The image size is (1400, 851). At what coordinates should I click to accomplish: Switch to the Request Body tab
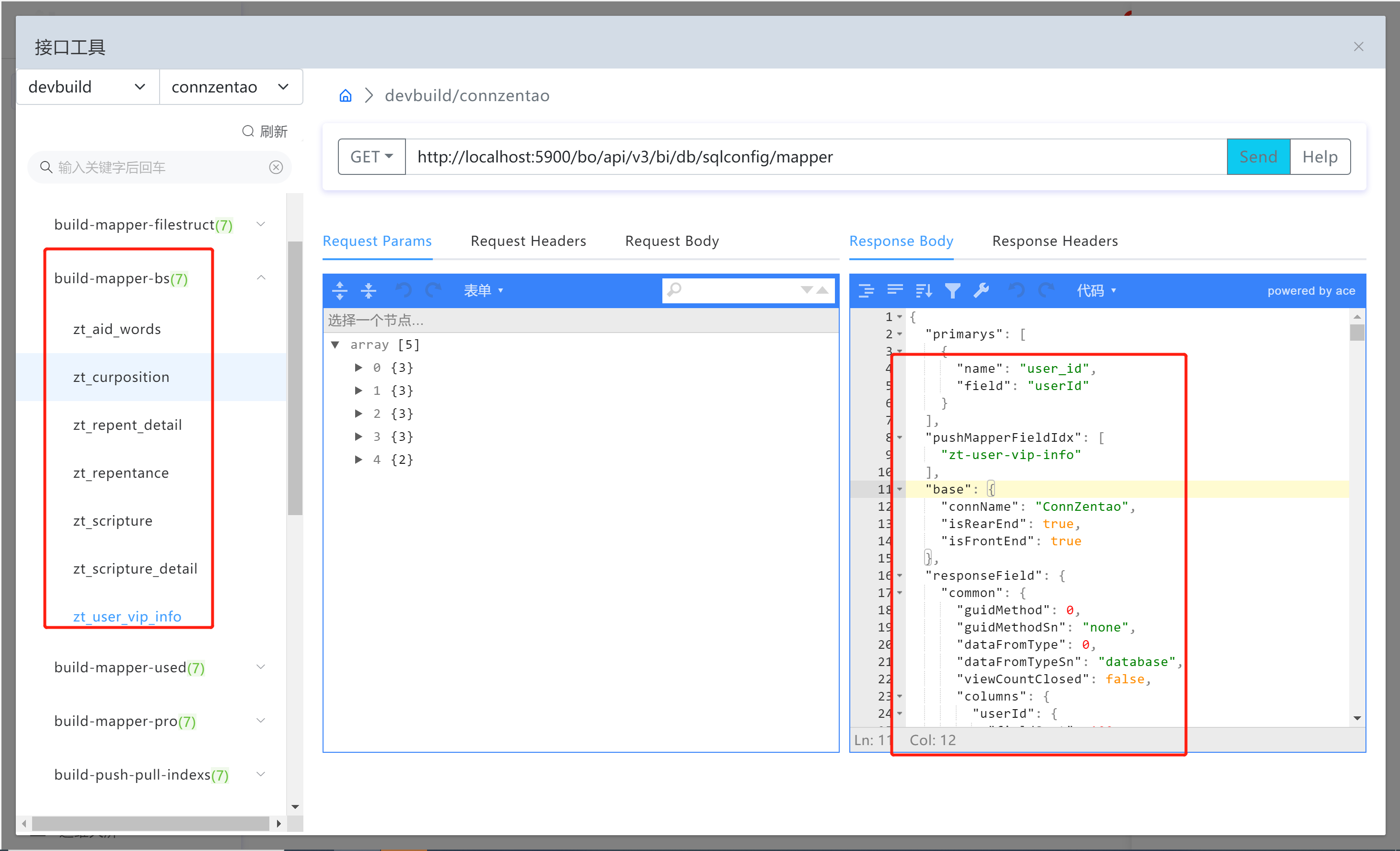(x=672, y=241)
